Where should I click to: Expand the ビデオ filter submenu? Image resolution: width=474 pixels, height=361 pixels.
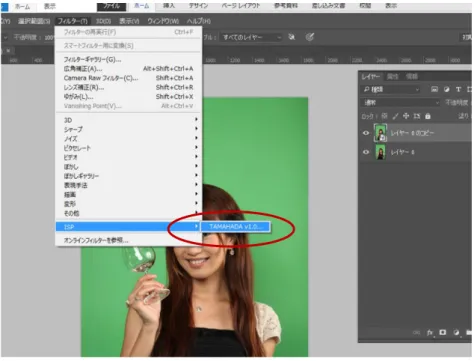pos(128,157)
